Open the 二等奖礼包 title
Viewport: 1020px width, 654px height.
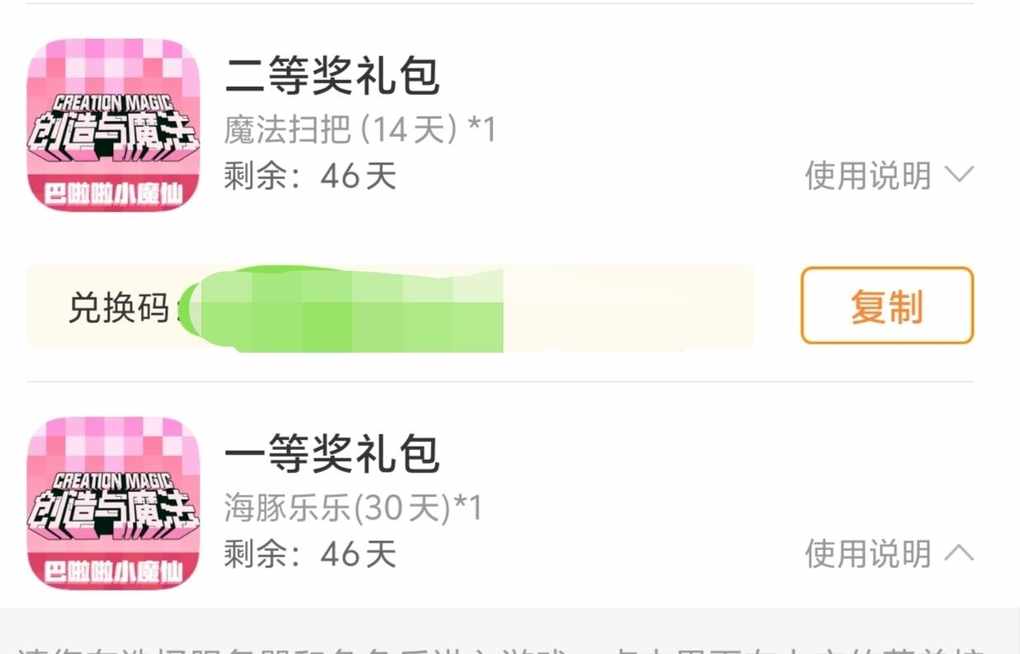coord(332,76)
